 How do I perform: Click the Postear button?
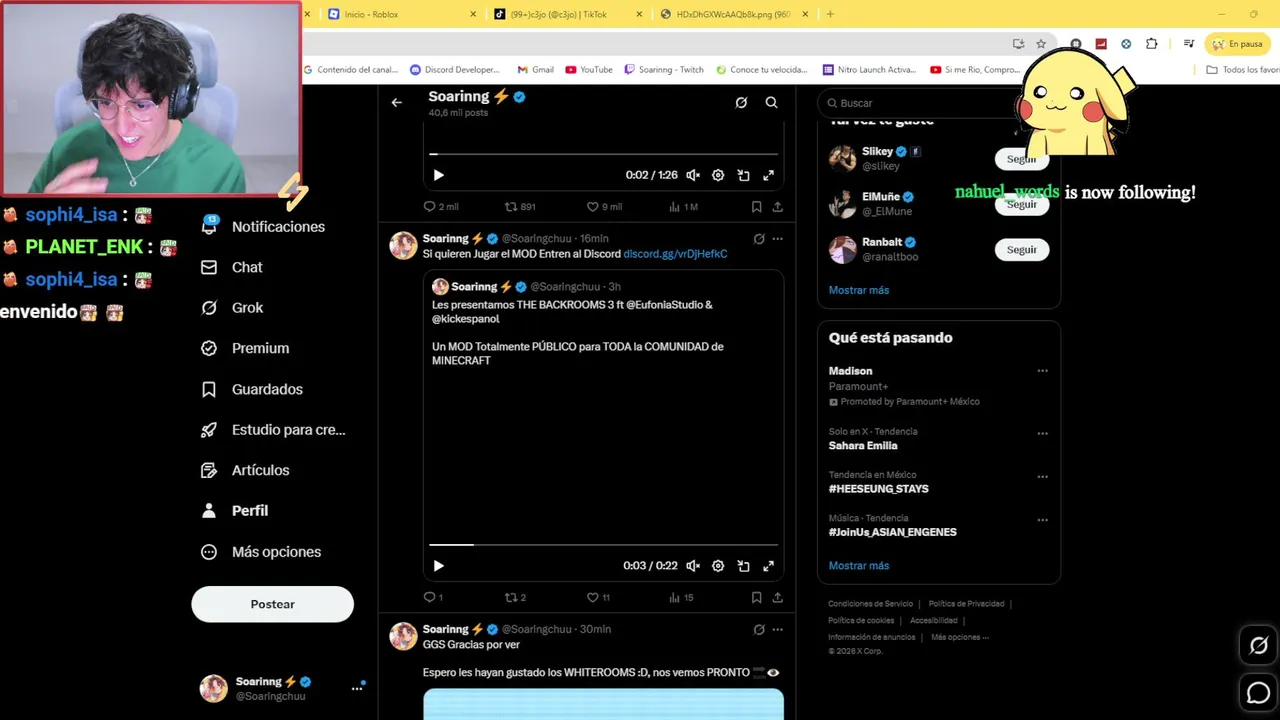click(x=272, y=604)
